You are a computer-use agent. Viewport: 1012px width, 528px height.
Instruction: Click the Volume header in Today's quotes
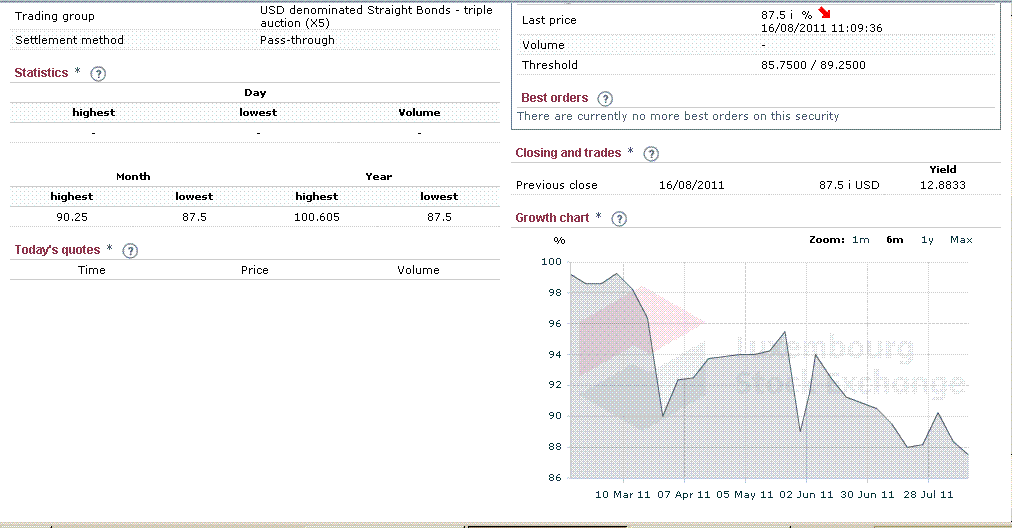(x=418, y=270)
